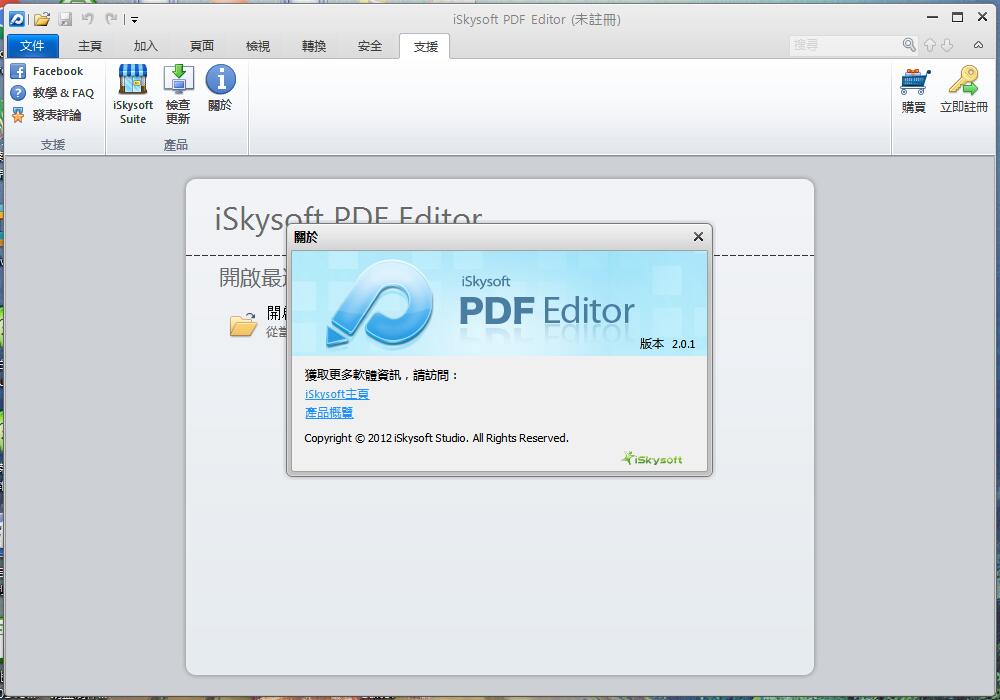
Task: Click into the 搜尋 search field
Action: [845, 45]
